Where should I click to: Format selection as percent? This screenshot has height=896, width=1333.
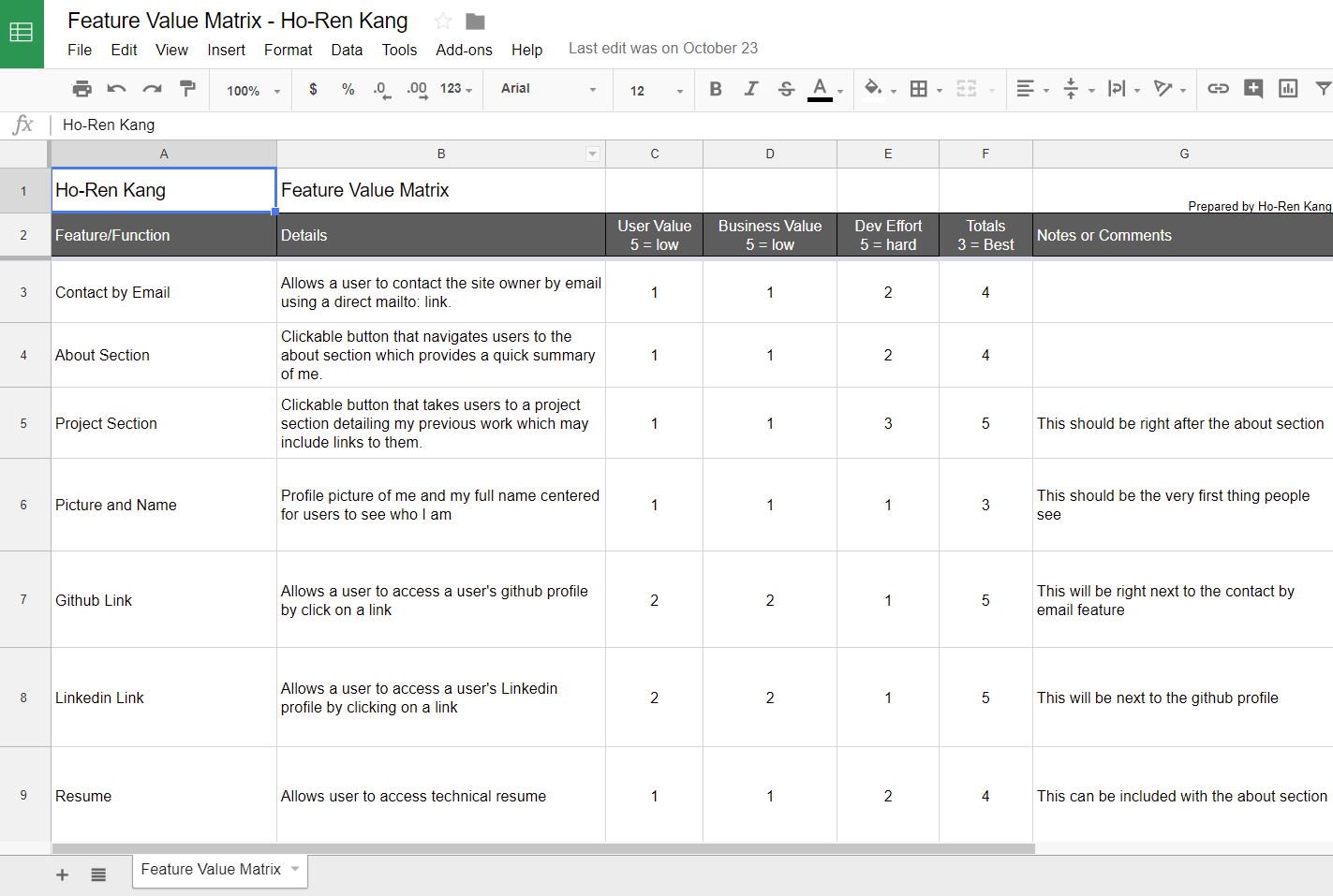(347, 89)
